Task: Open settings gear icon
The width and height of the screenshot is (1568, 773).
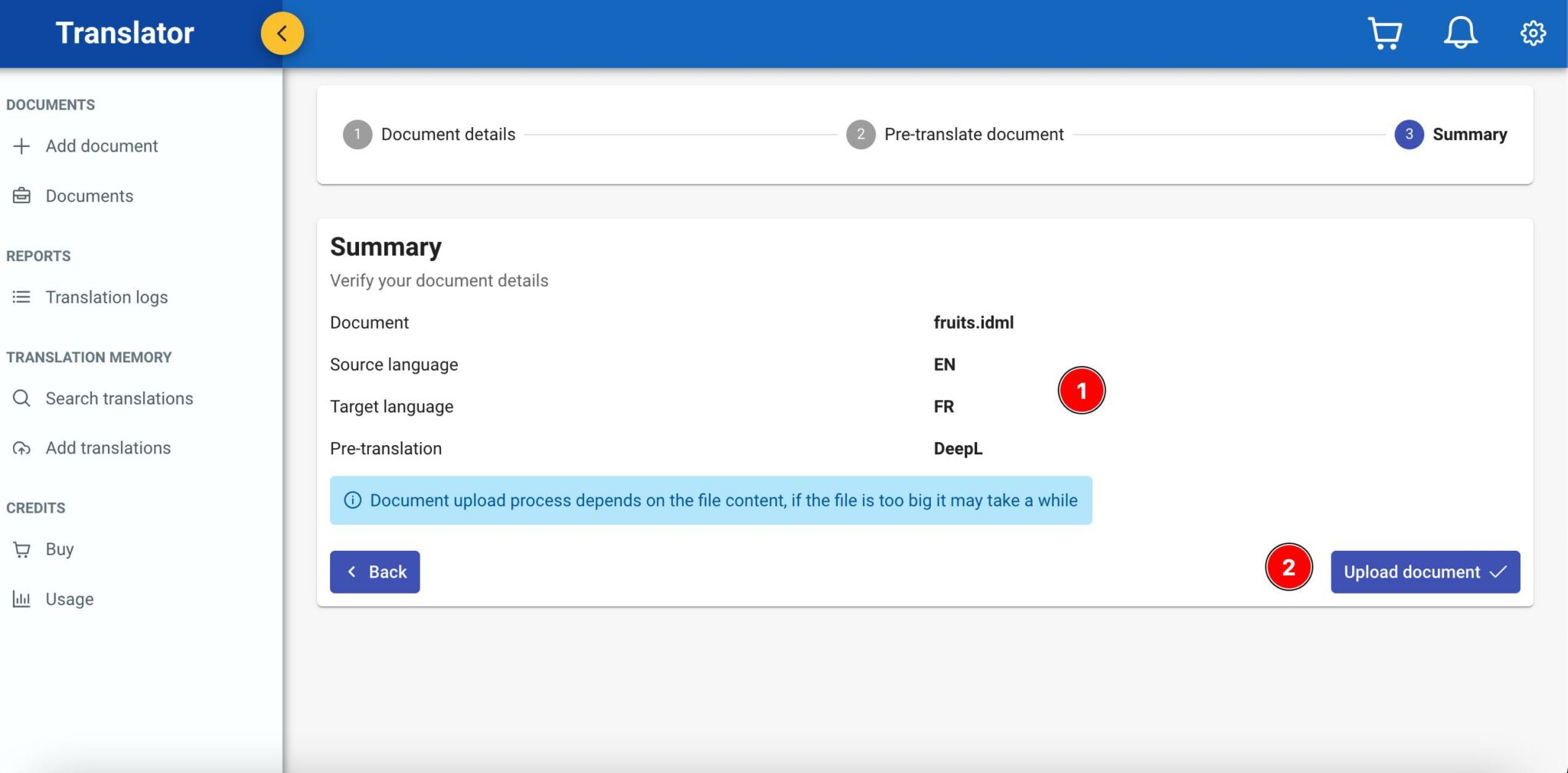Action: (x=1533, y=34)
